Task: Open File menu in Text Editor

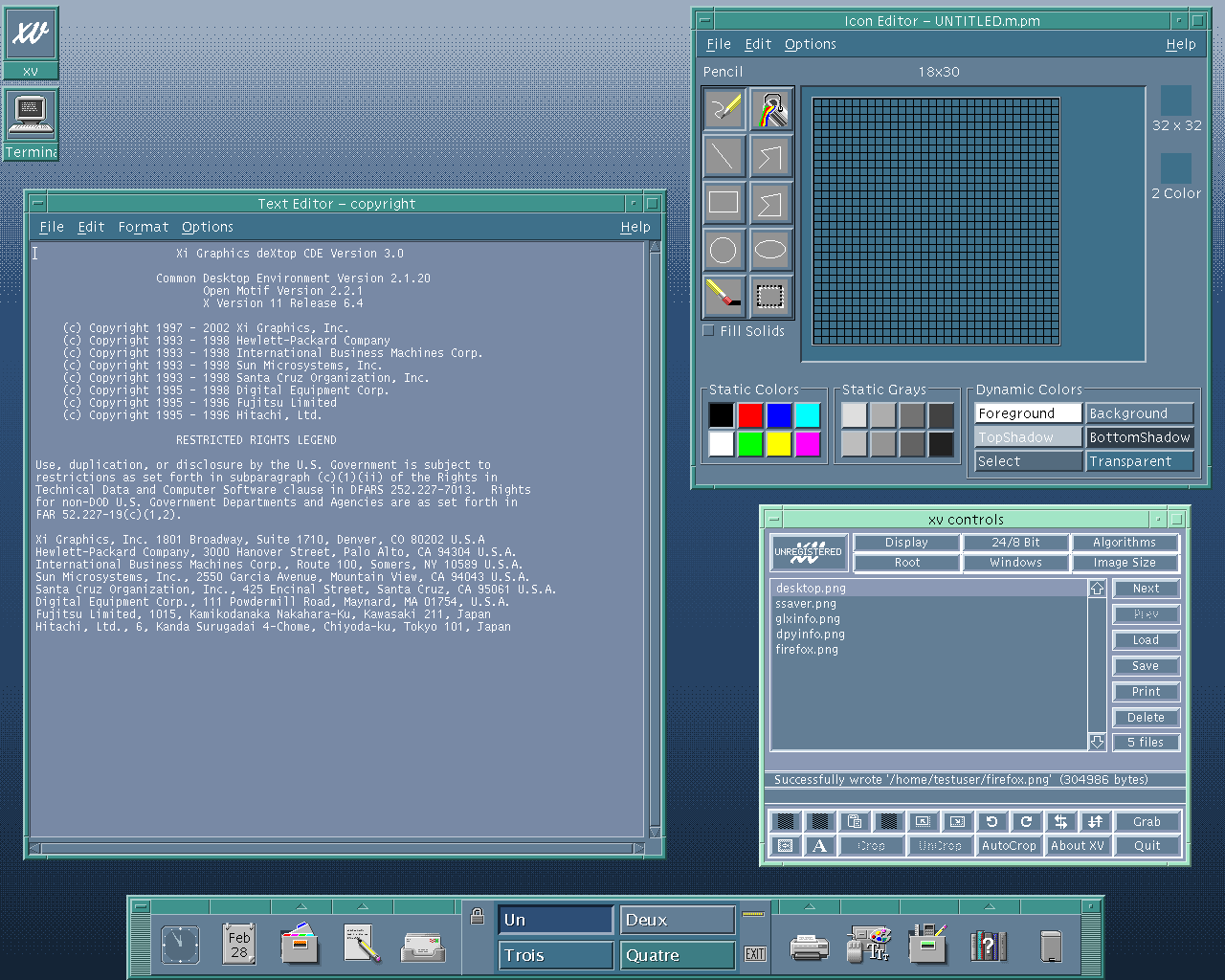Action: 52,227
